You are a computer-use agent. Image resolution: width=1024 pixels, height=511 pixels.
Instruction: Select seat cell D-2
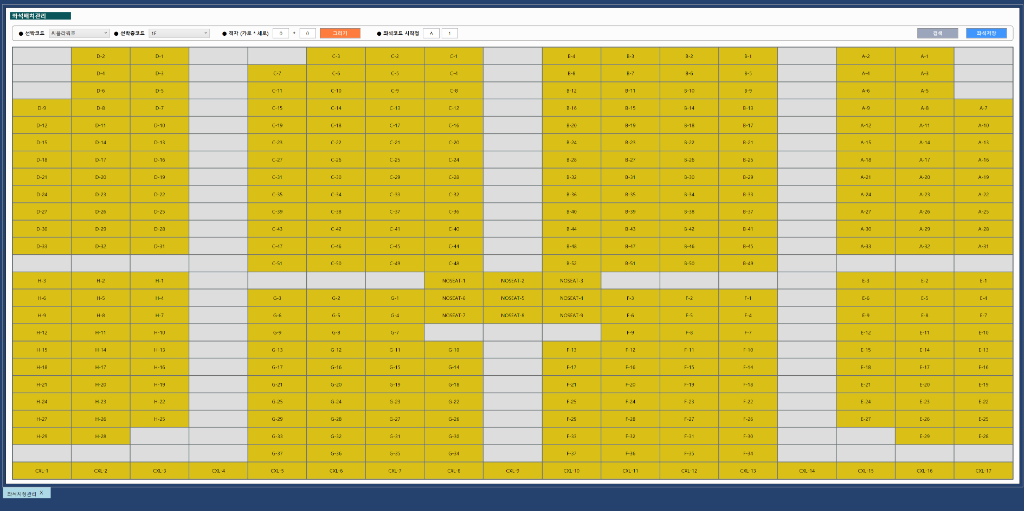pos(100,56)
